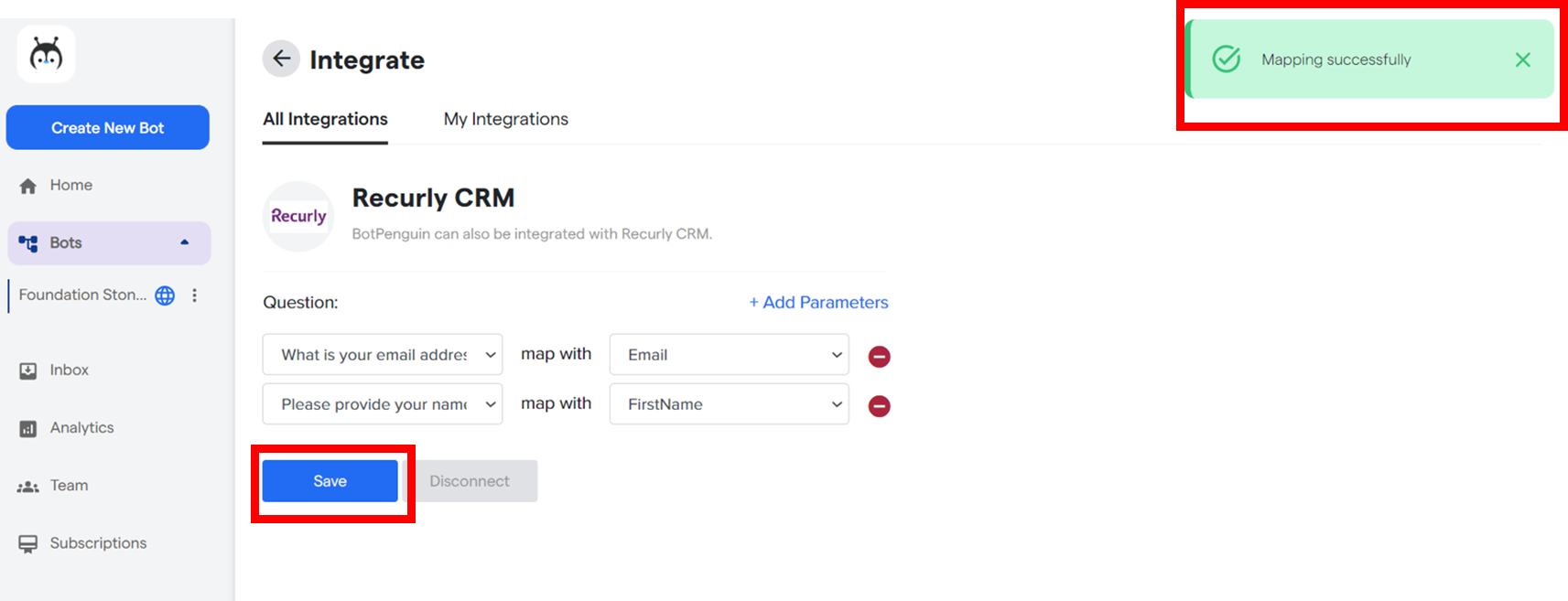This screenshot has height=601, width=1568.
Task: Dismiss the Mapping successfully notification
Action: (x=1522, y=60)
